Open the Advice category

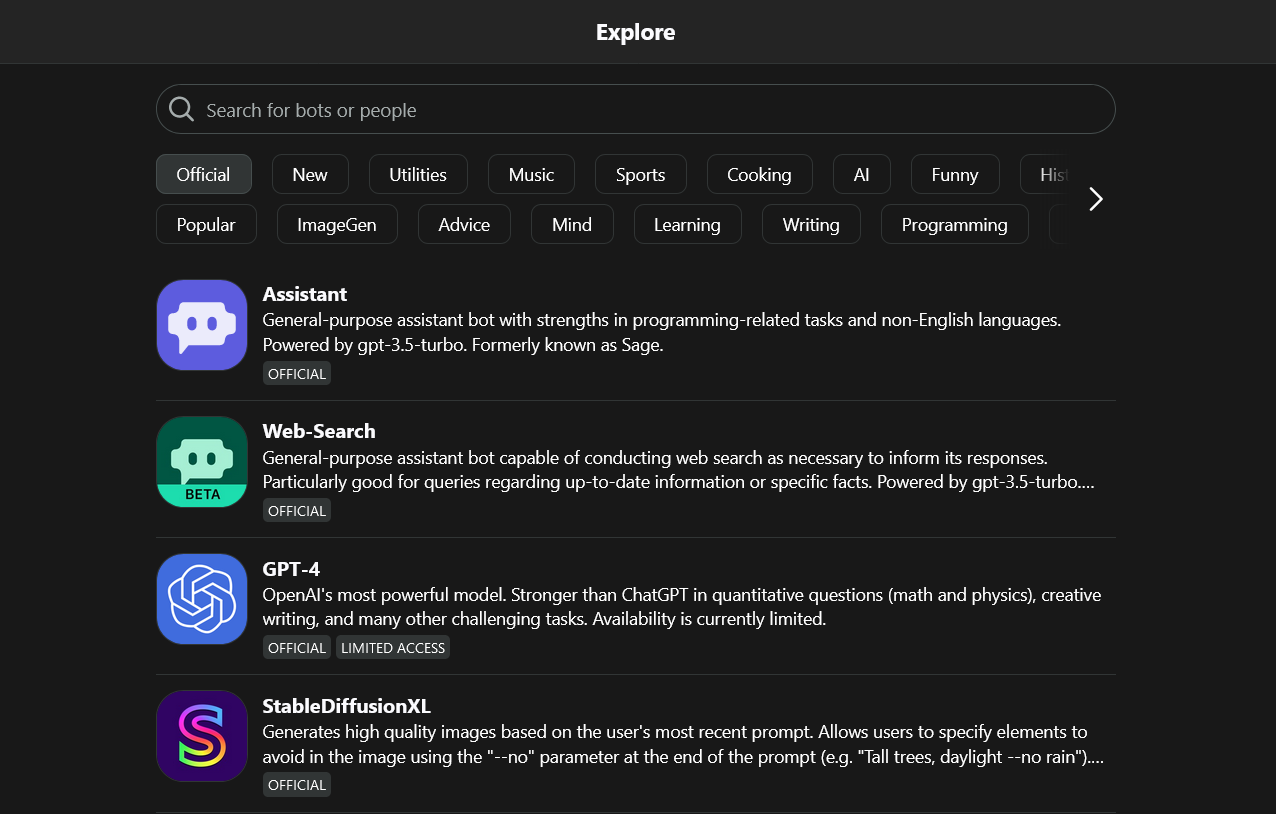[x=464, y=224]
